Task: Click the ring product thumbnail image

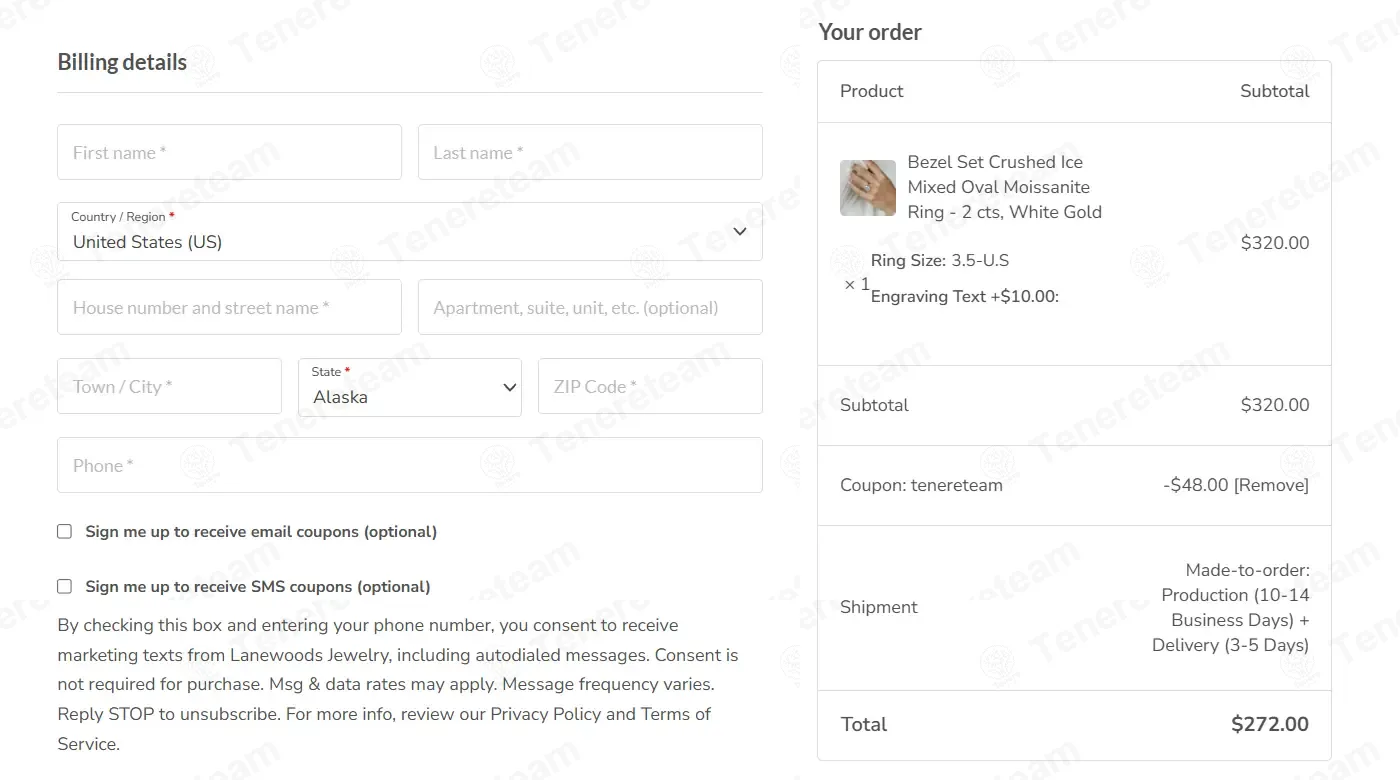Action: click(x=868, y=188)
